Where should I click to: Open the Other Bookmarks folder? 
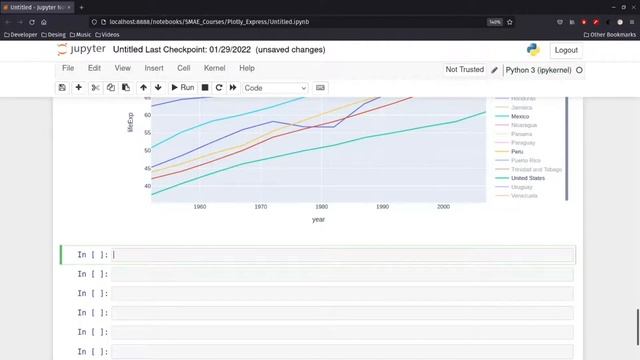[x=610, y=35]
